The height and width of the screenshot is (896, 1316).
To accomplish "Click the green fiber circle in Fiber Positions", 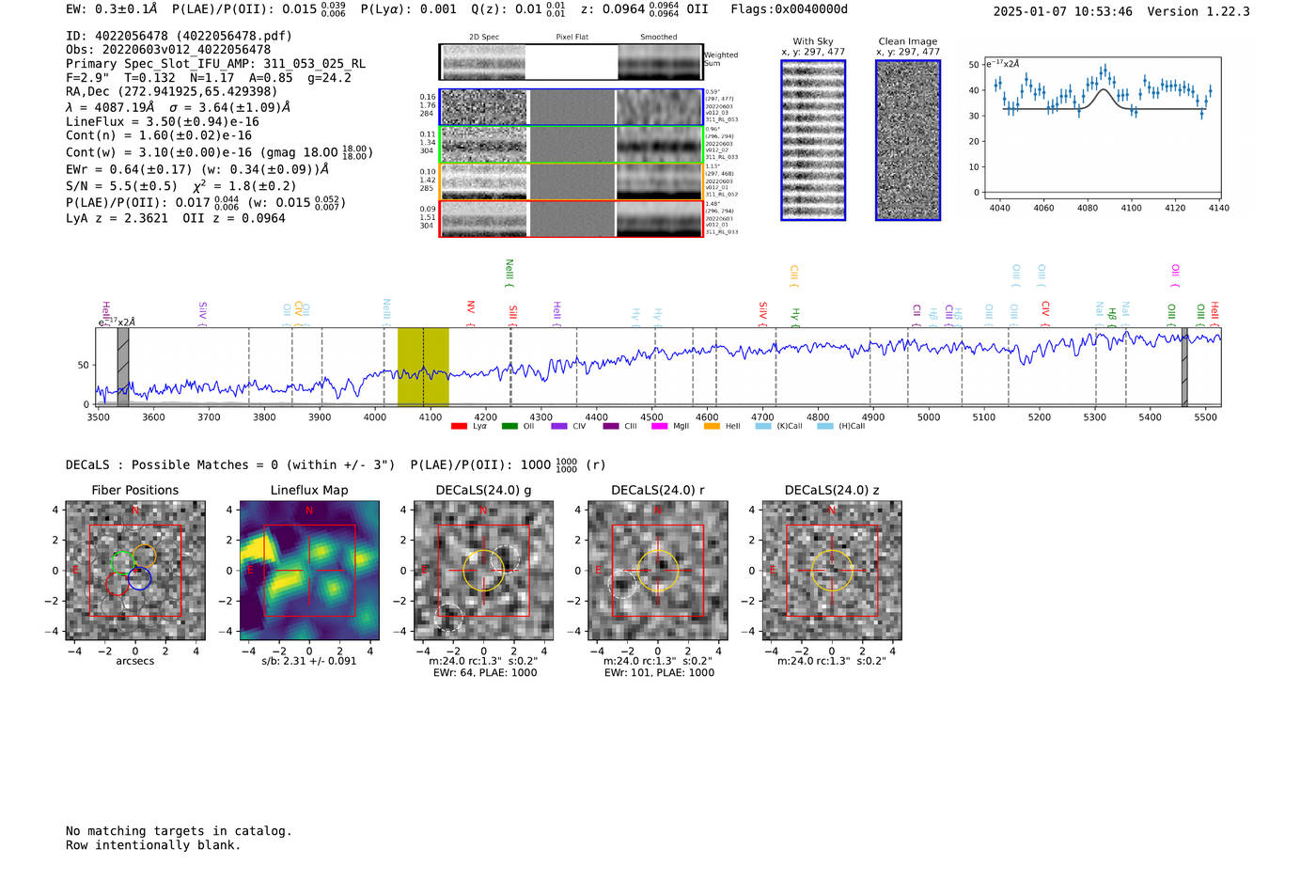I will click(122, 563).
